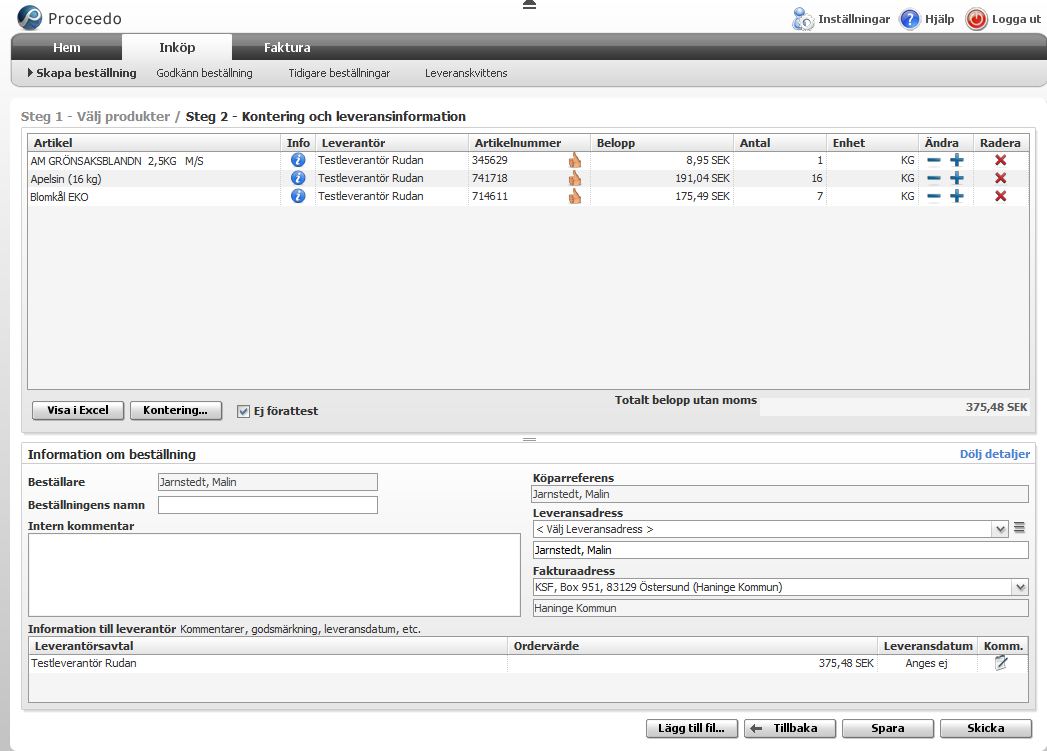Click Kontering... button

[x=176, y=410]
